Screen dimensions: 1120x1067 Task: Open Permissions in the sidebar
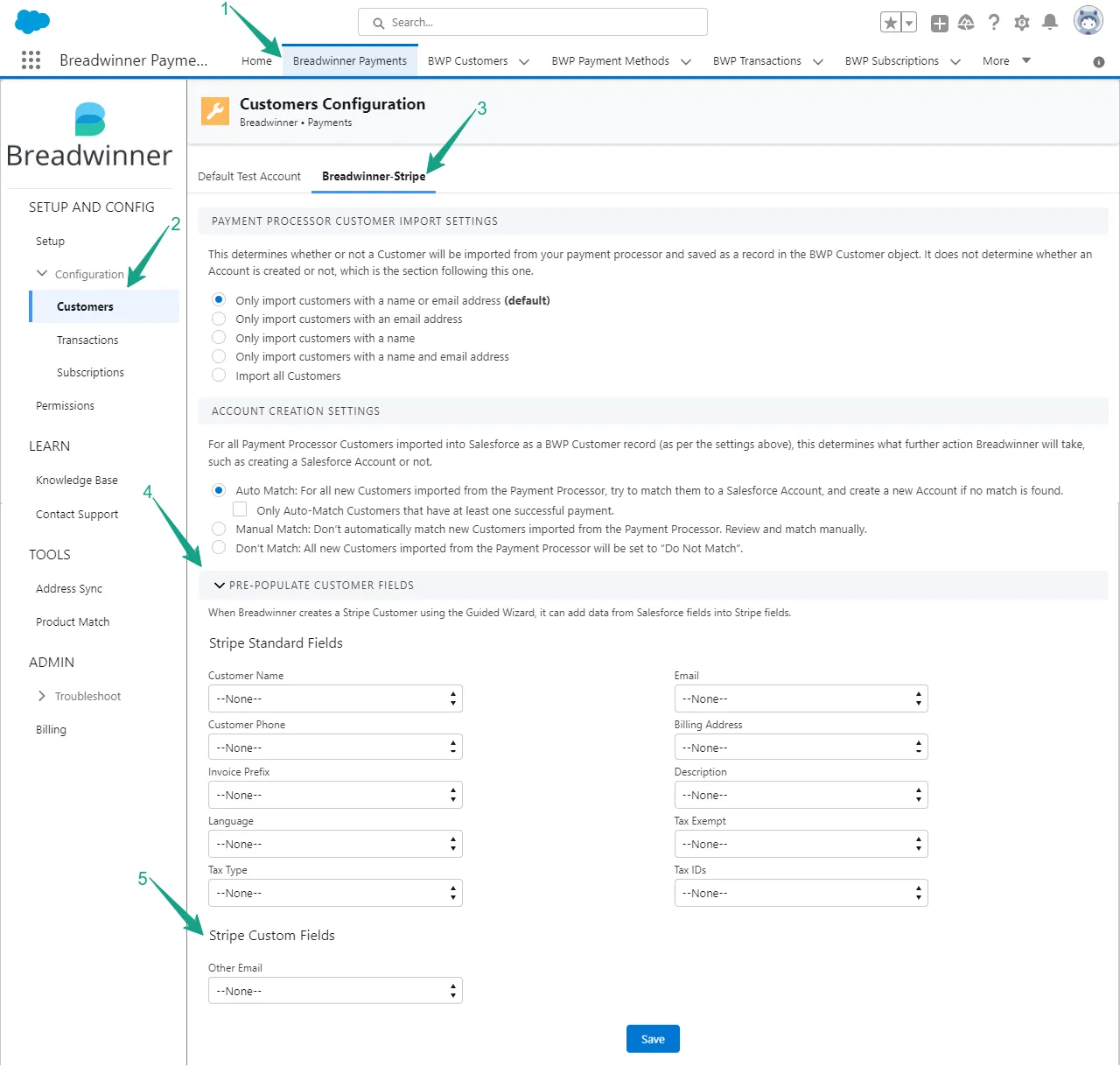coord(65,405)
